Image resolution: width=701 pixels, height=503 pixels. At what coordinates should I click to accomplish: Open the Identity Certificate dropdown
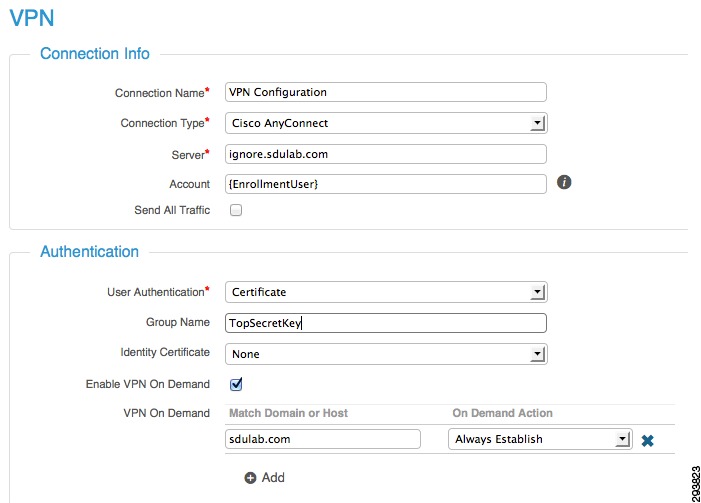[x=386, y=354]
